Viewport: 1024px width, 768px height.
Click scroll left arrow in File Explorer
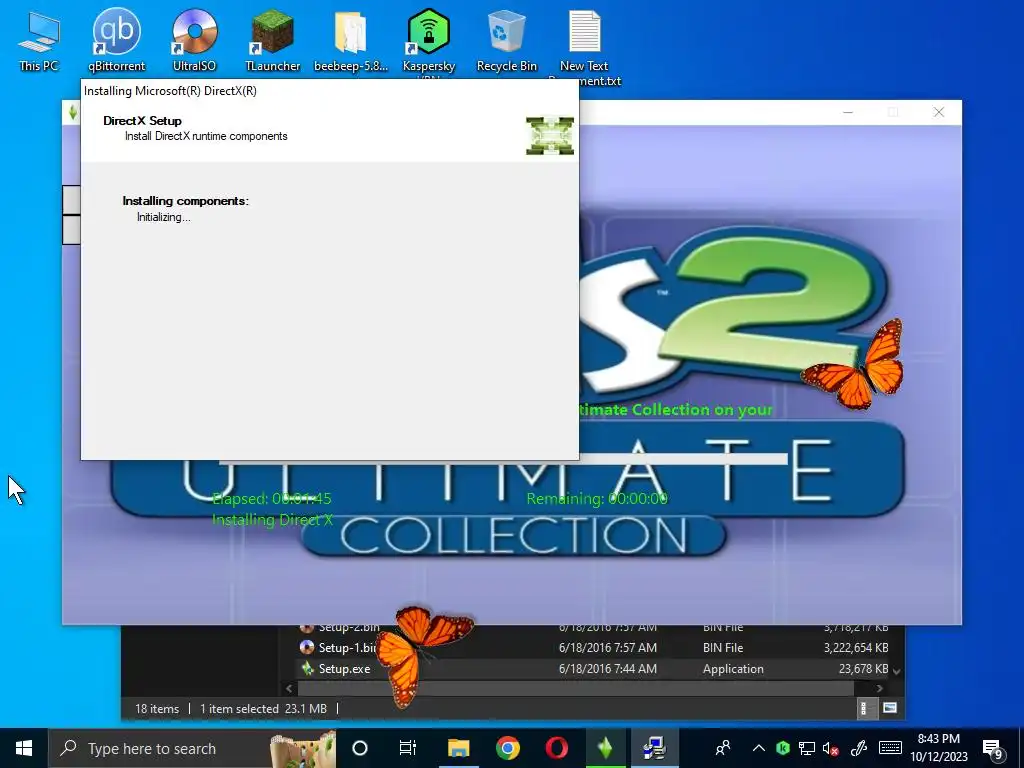(x=289, y=688)
